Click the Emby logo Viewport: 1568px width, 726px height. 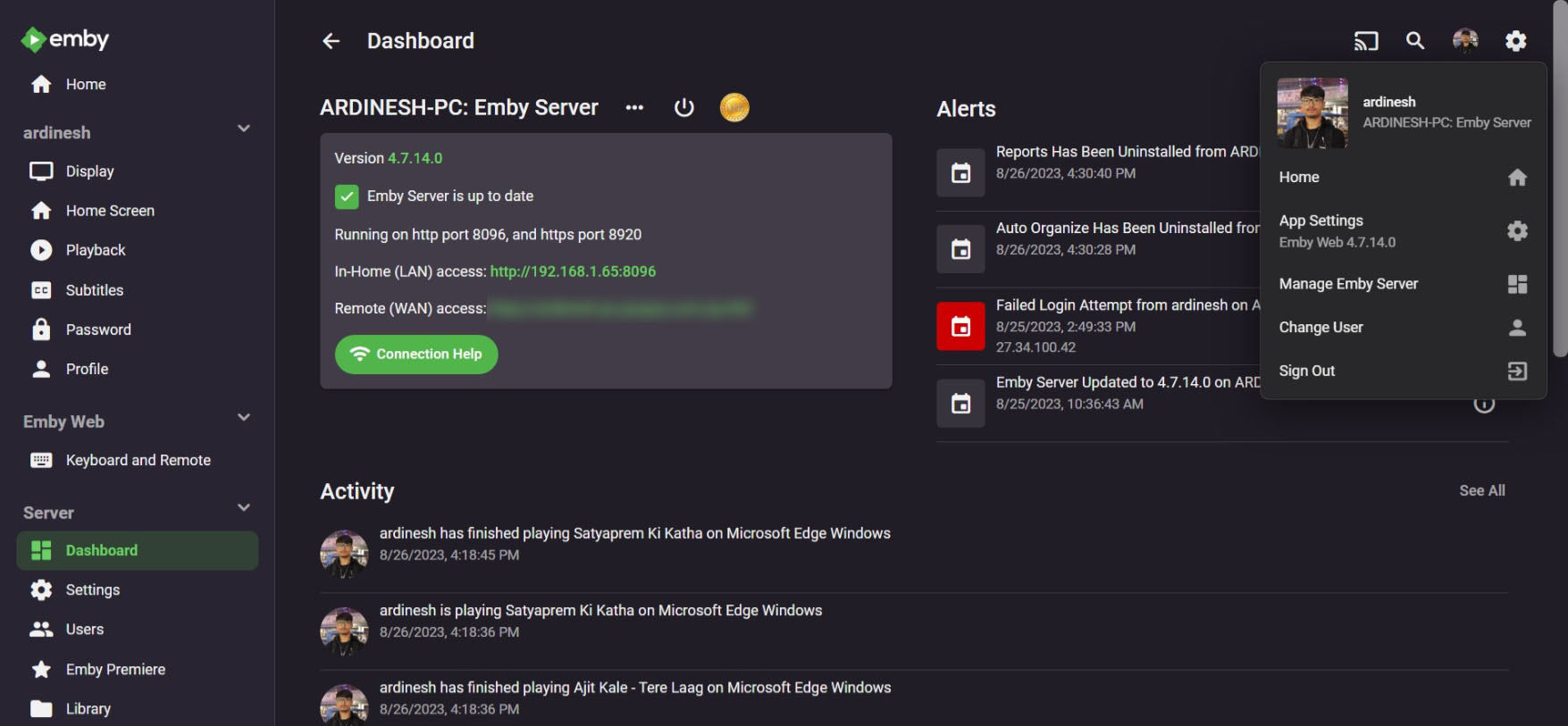[x=65, y=39]
